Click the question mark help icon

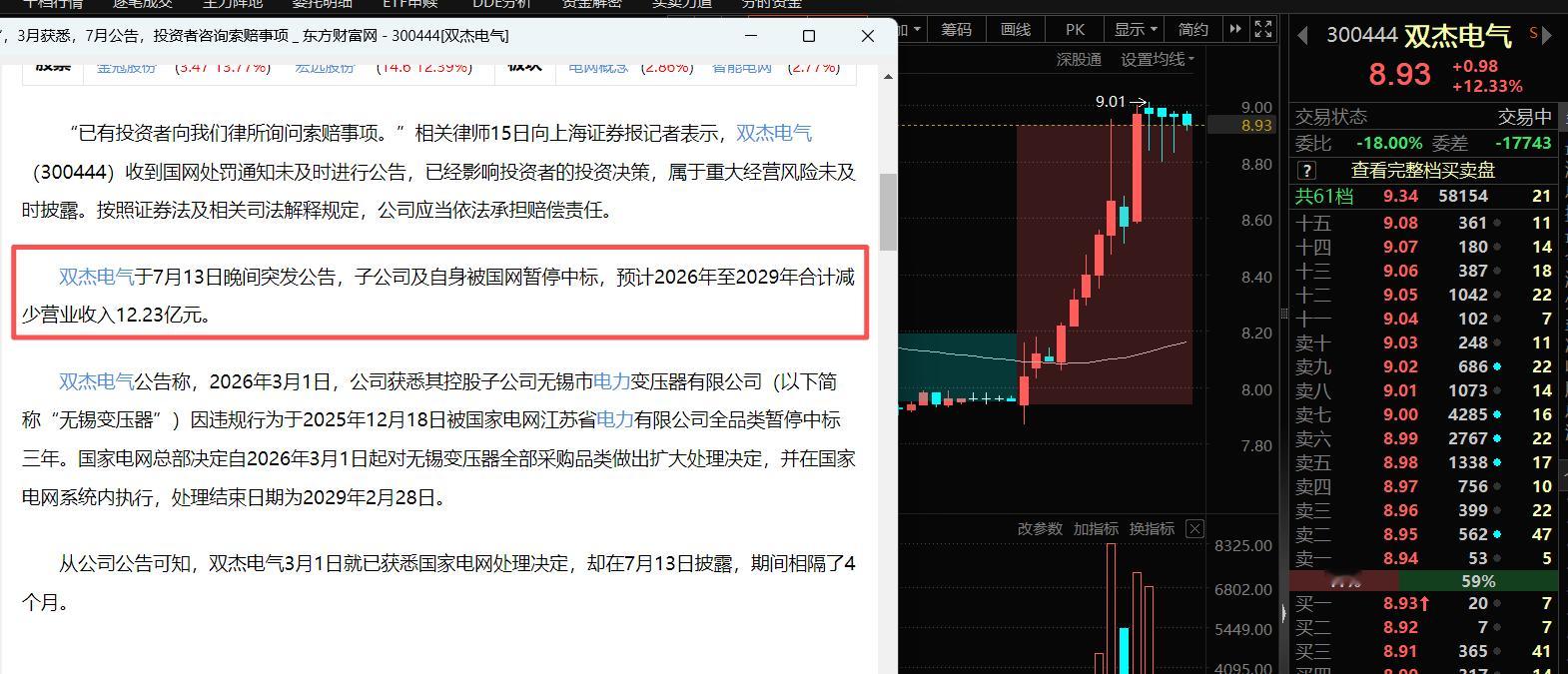[1306, 171]
